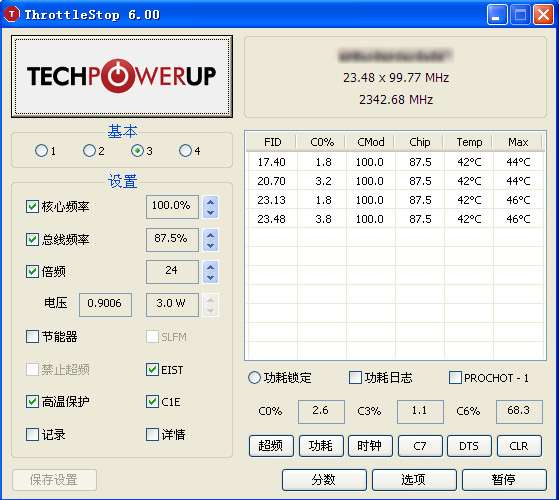Click the ThrottleStop title bar icon

(x=12, y=15)
